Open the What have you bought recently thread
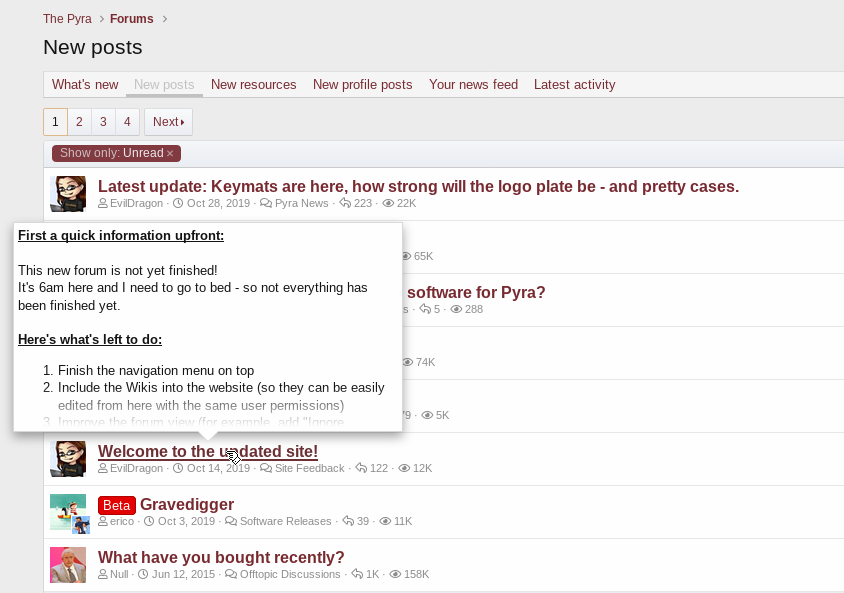The height and width of the screenshot is (593, 844). tap(221, 557)
